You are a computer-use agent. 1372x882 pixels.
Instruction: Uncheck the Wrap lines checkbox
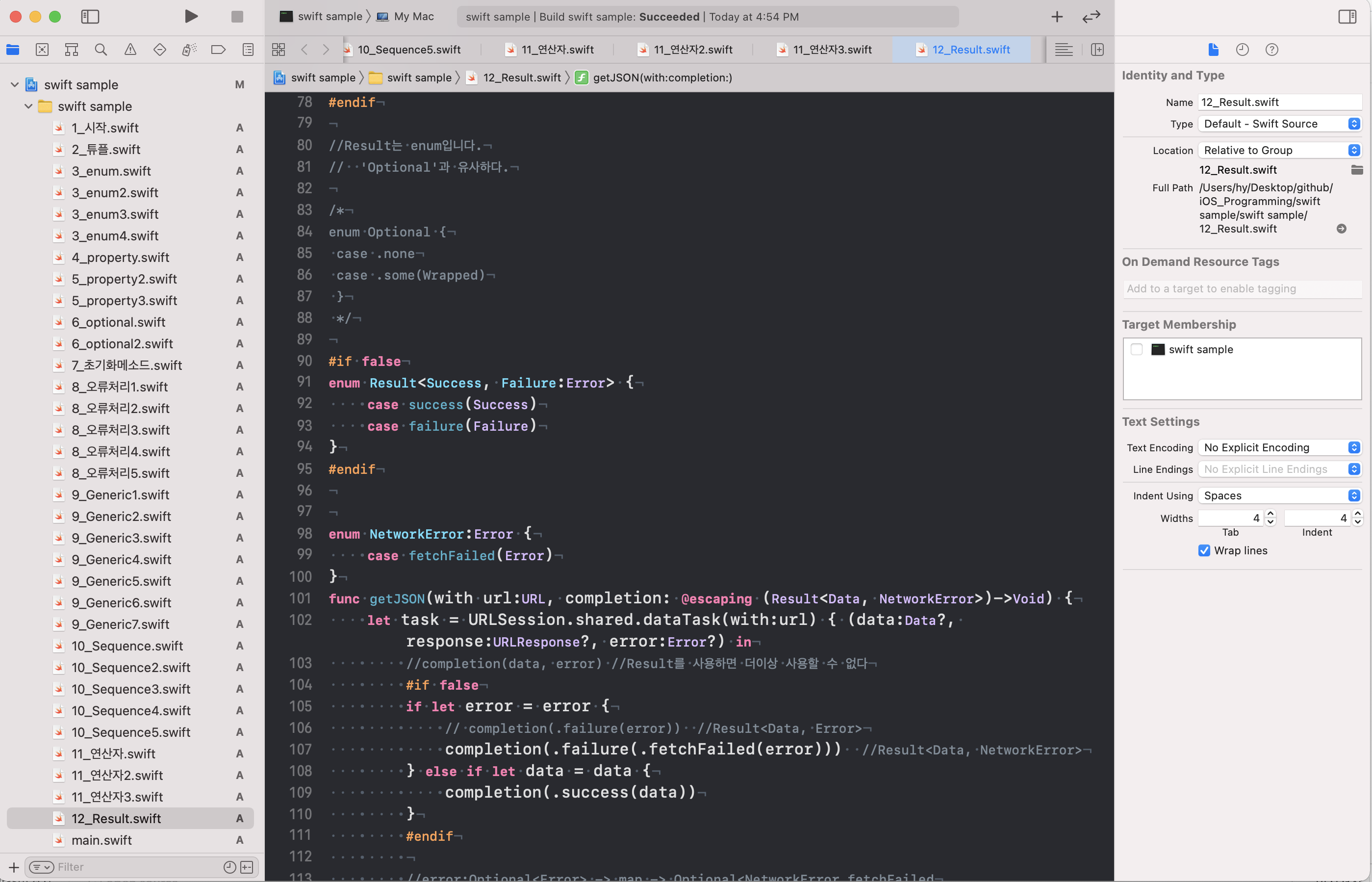(x=1204, y=550)
